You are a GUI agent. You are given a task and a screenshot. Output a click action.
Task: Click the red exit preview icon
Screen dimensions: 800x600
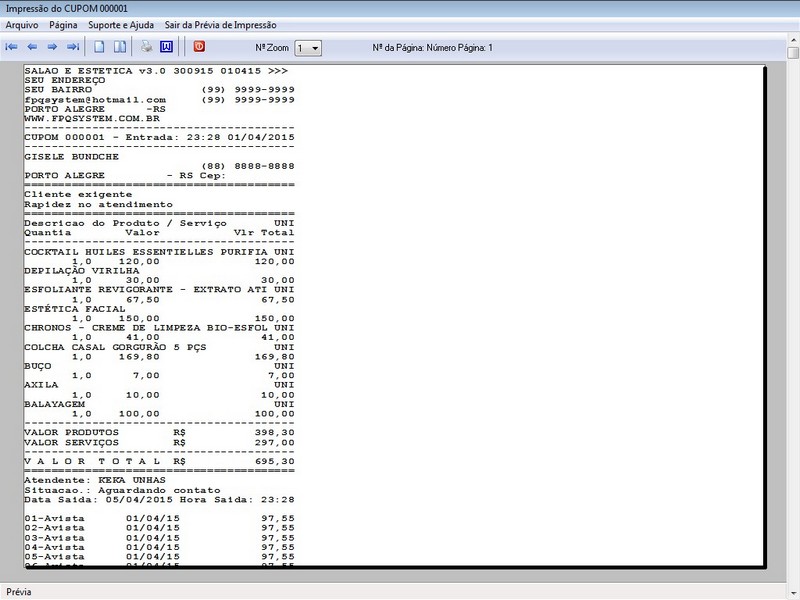point(199,46)
